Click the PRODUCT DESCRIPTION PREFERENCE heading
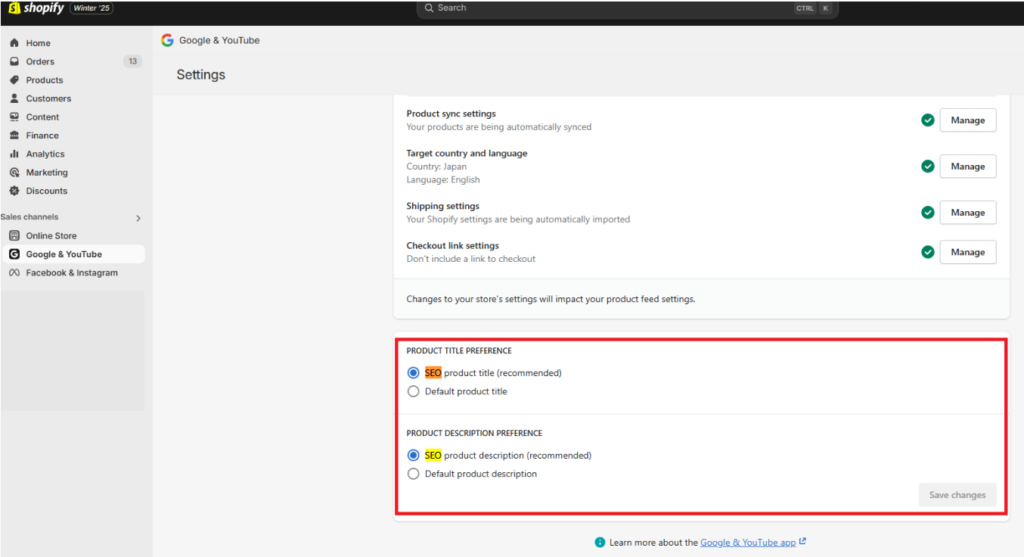The height and width of the screenshot is (557, 1024). coord(474,433)
